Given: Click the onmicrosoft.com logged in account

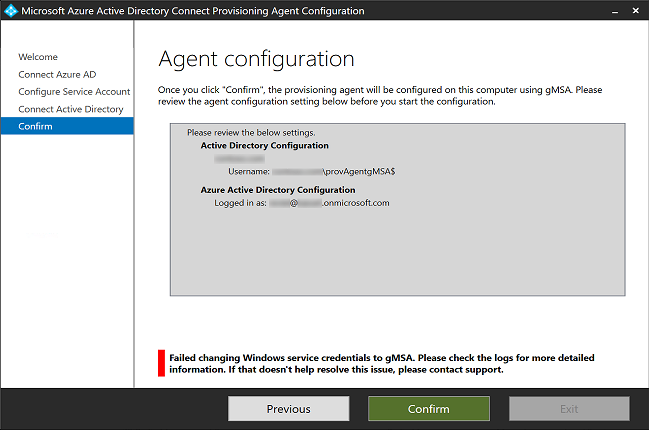Looking at the screenshot, I should [x=329, y=203].
